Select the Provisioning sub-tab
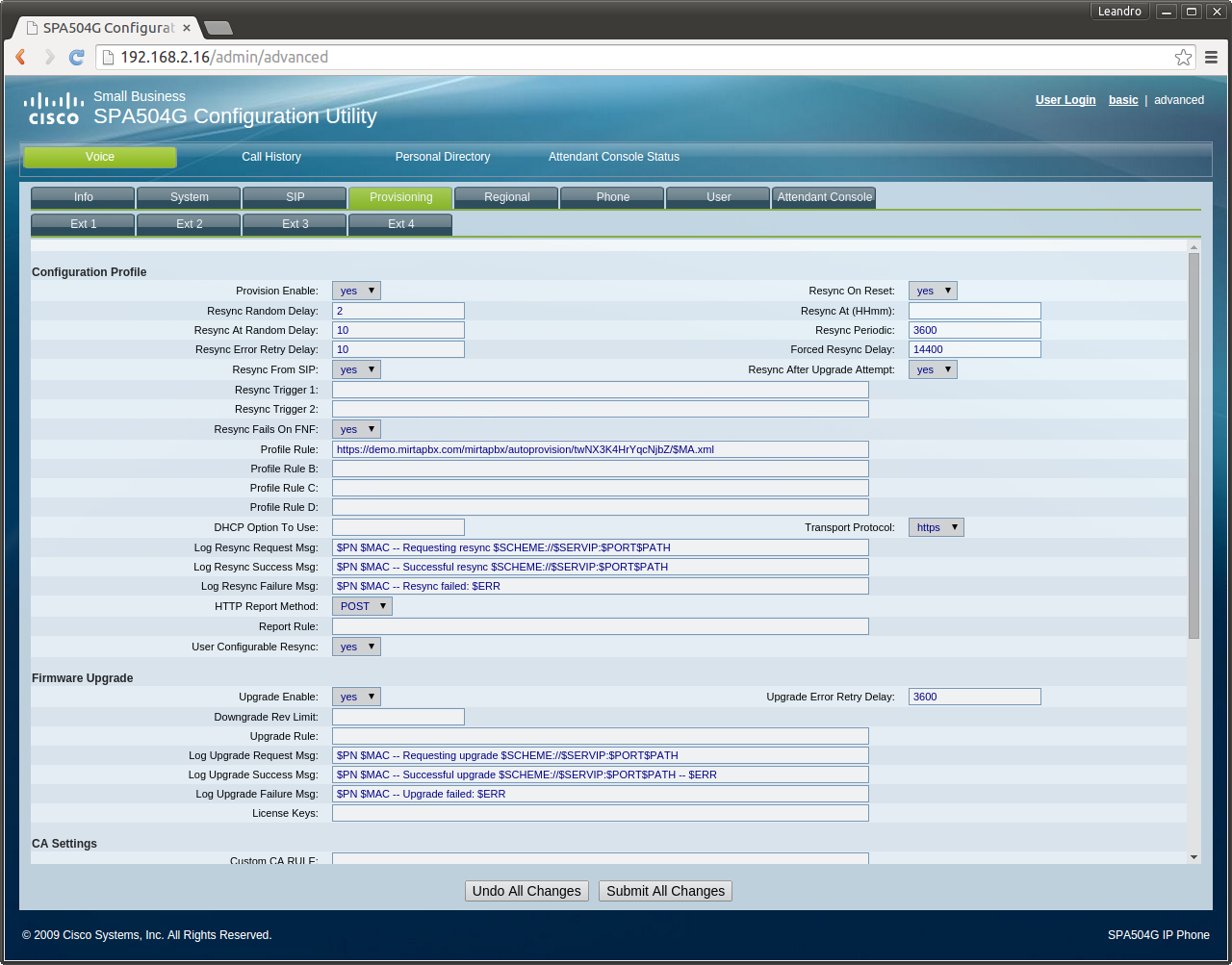 tap(400, 197)
